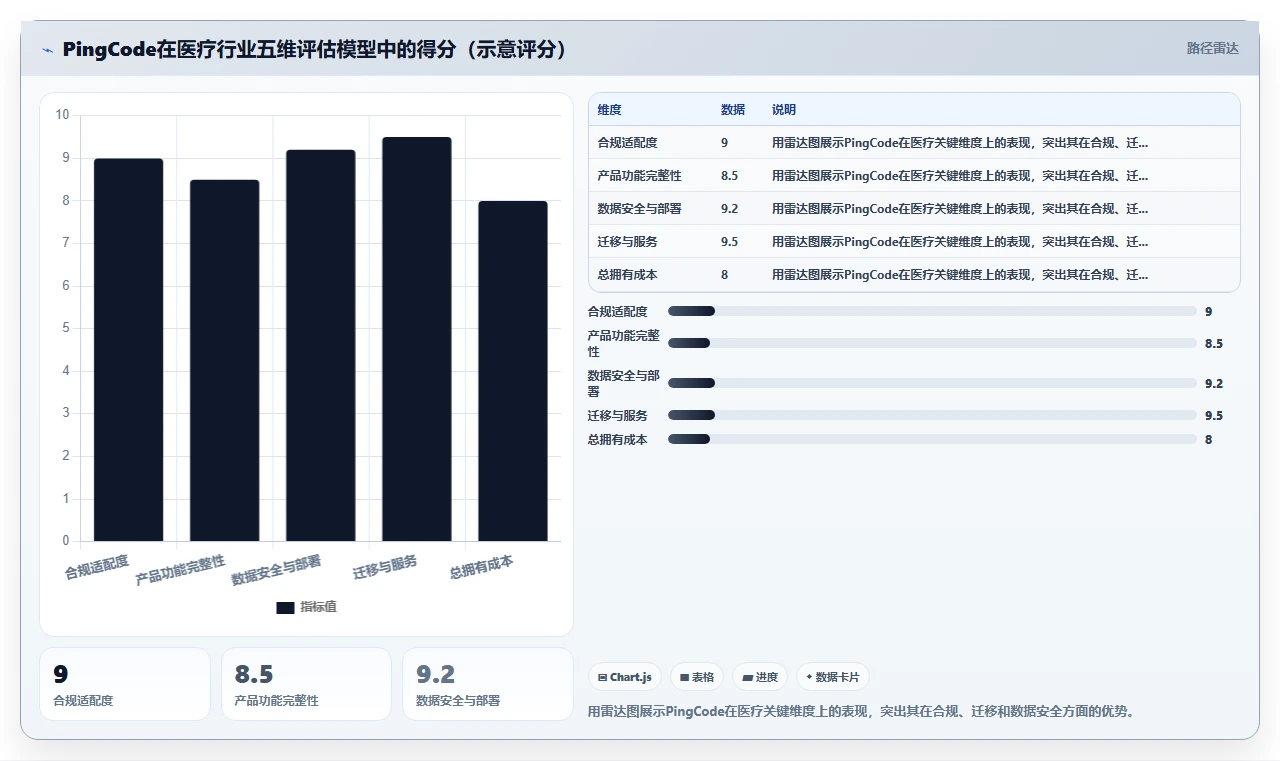Click the 路径雷达 label in the header
1280x761 pixels.
[1212, 48]
